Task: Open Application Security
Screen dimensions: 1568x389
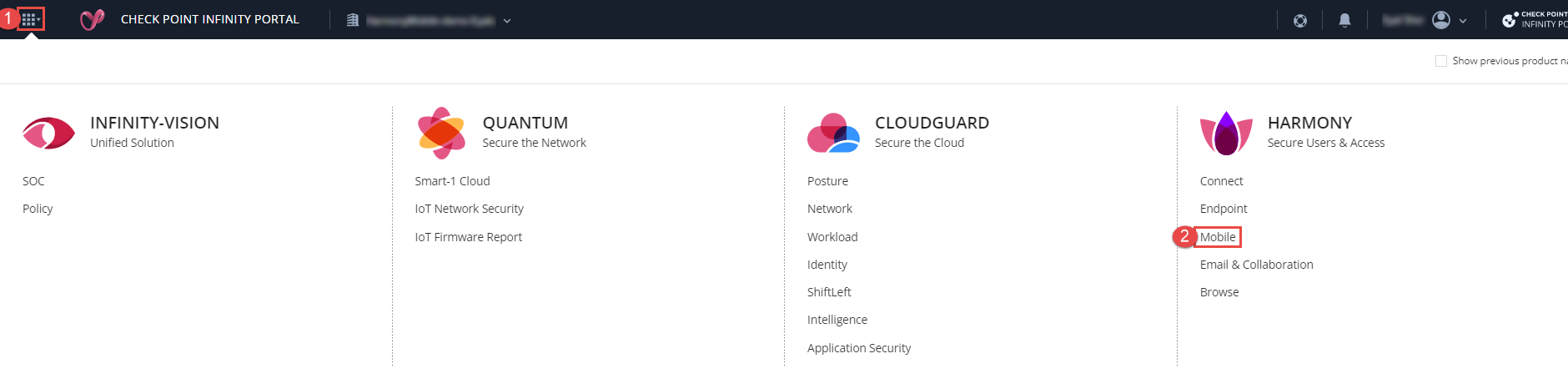Action: [859, 348]
